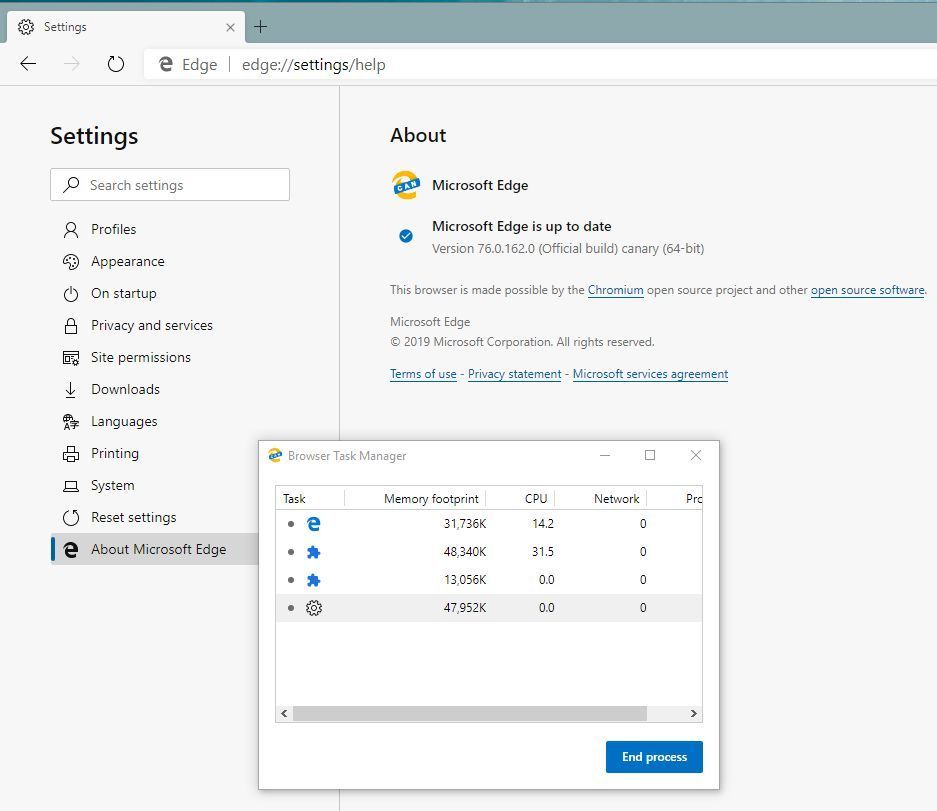Open System settings
937x811 pixels.
pos(112,485)
